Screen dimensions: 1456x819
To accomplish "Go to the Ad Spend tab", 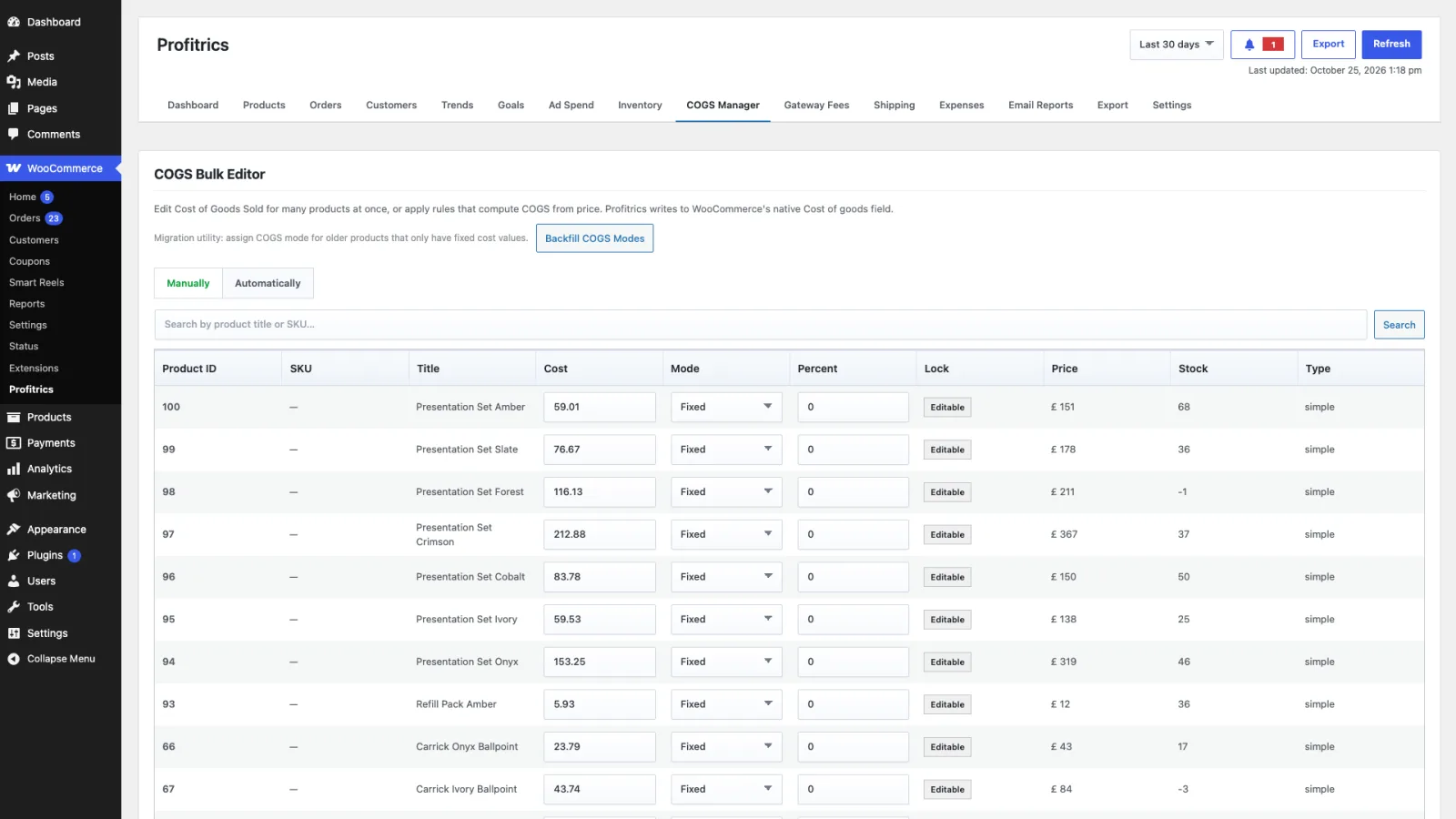I will (571, 106).
